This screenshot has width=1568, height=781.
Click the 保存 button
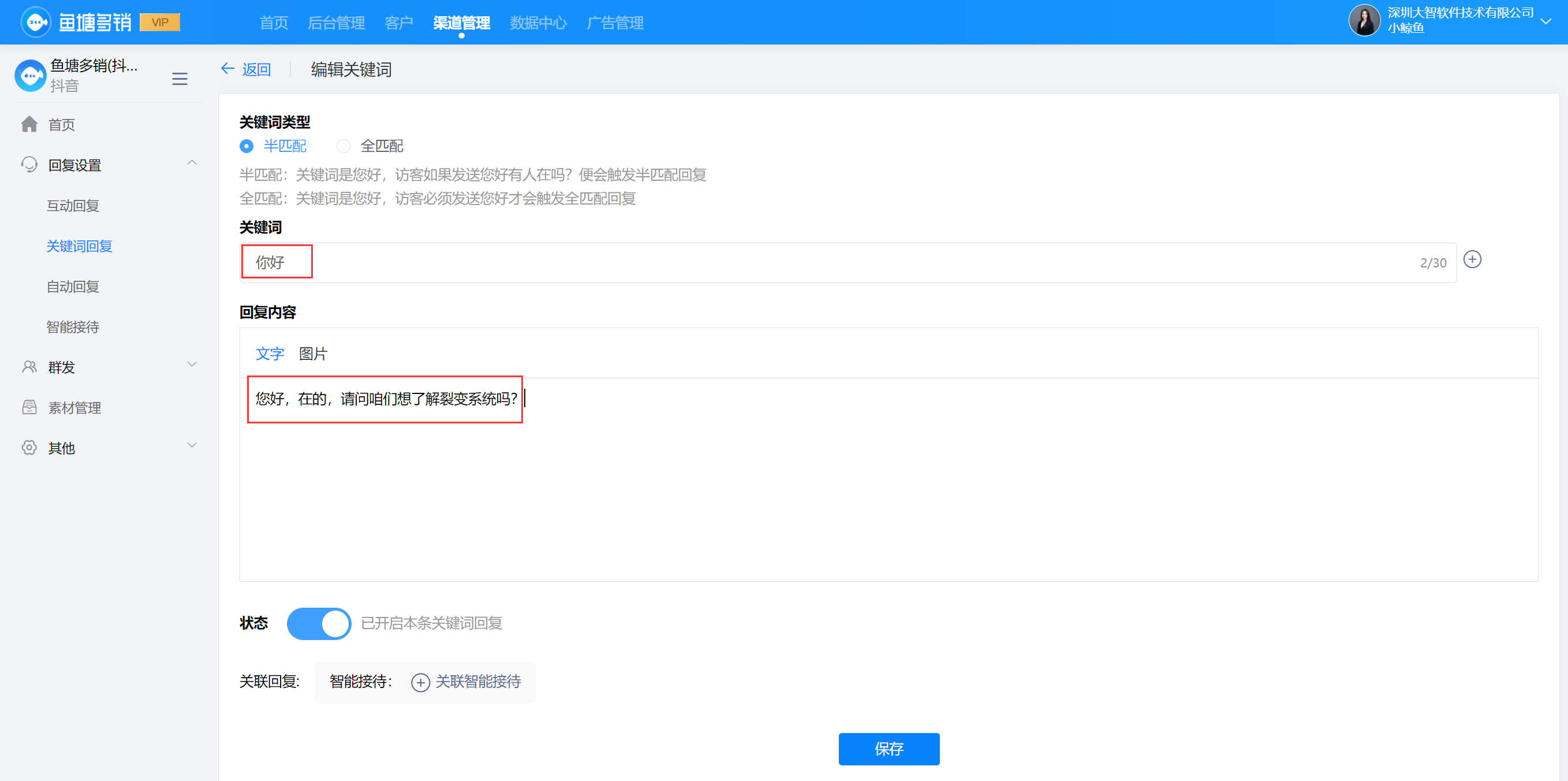pos(888,749)
